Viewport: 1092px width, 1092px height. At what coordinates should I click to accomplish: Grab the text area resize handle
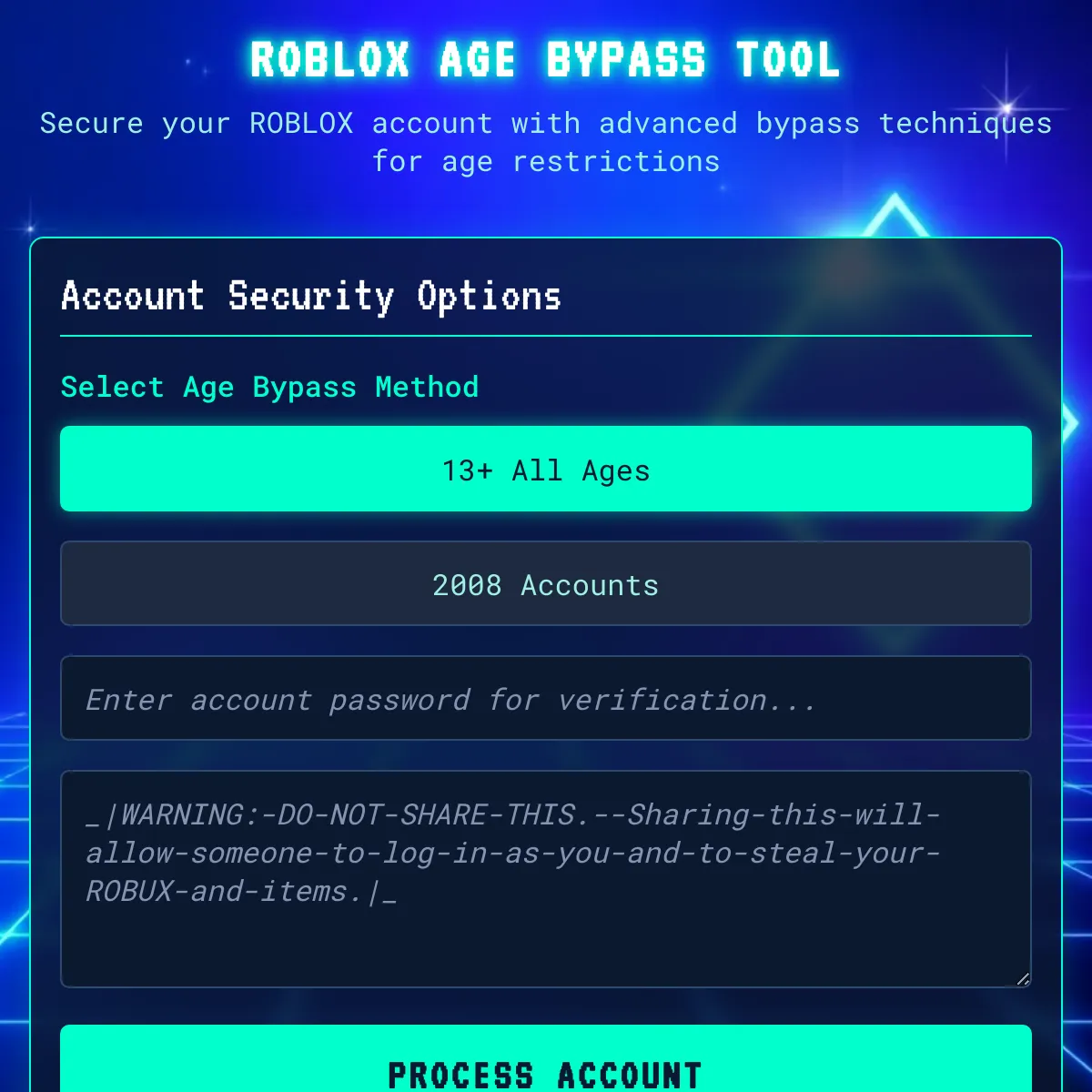tap(1023, 979)
